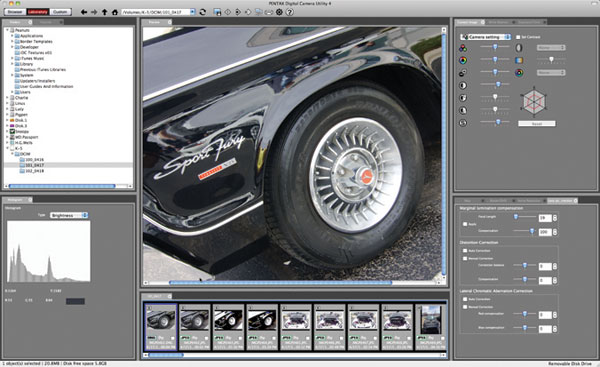The image size is (600, 367).
Task: Open the Camera setting dropdown
Action: pos(486,37)
